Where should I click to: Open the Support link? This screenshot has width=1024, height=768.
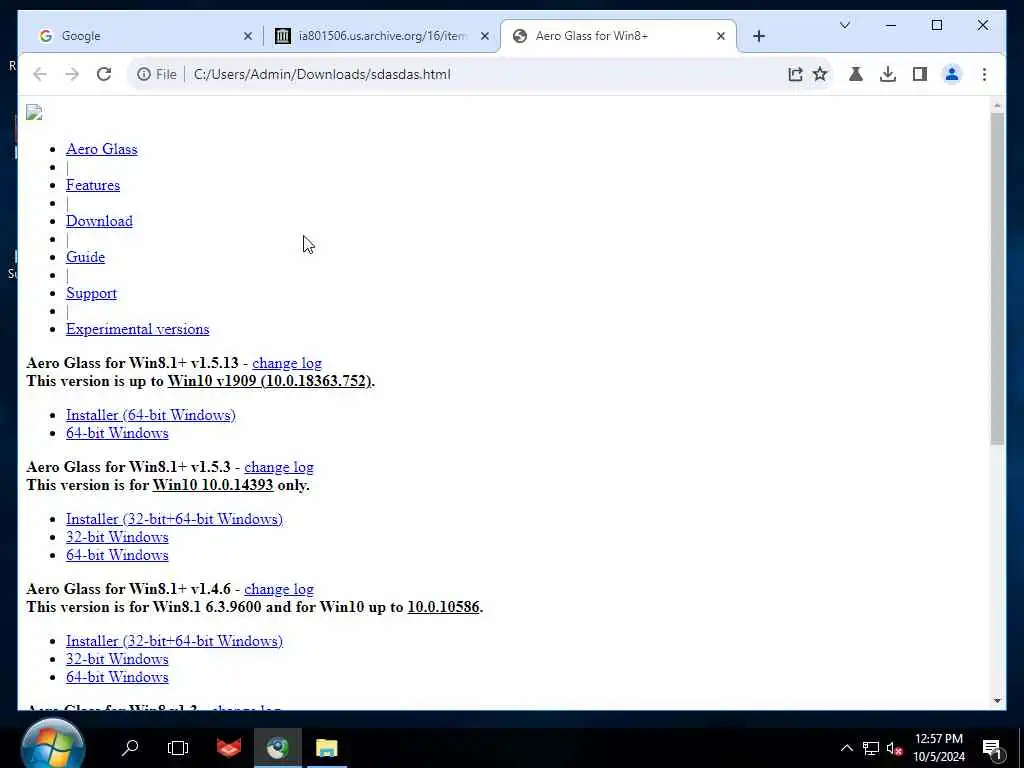[91, 293]
